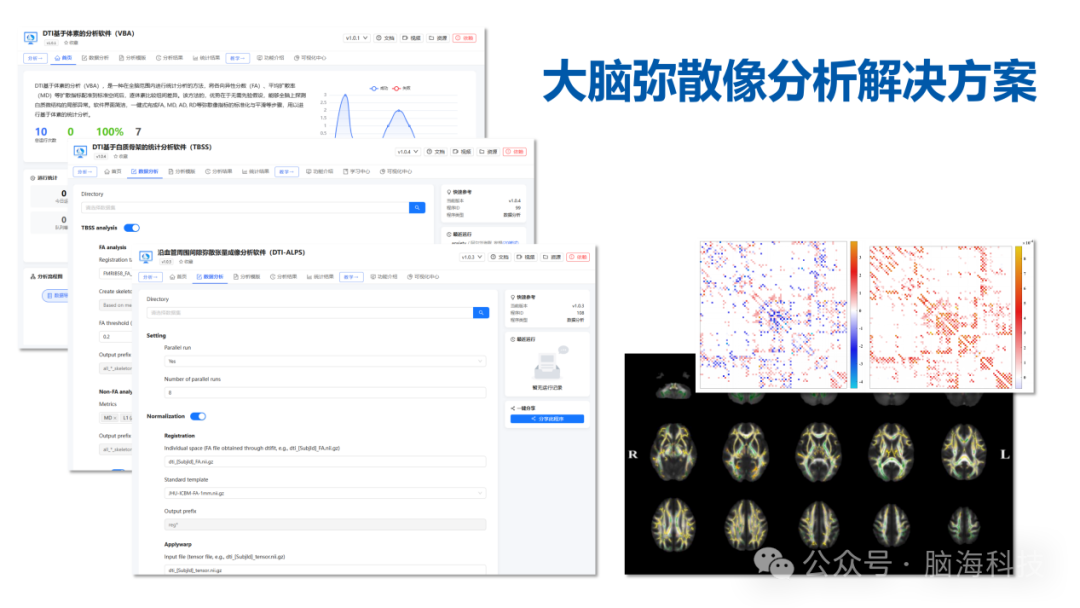Screen dimensions: 1080x608
Task: Open the v1.0.3 version dropdown in DTI-ALPS
Action: point(472,257)
